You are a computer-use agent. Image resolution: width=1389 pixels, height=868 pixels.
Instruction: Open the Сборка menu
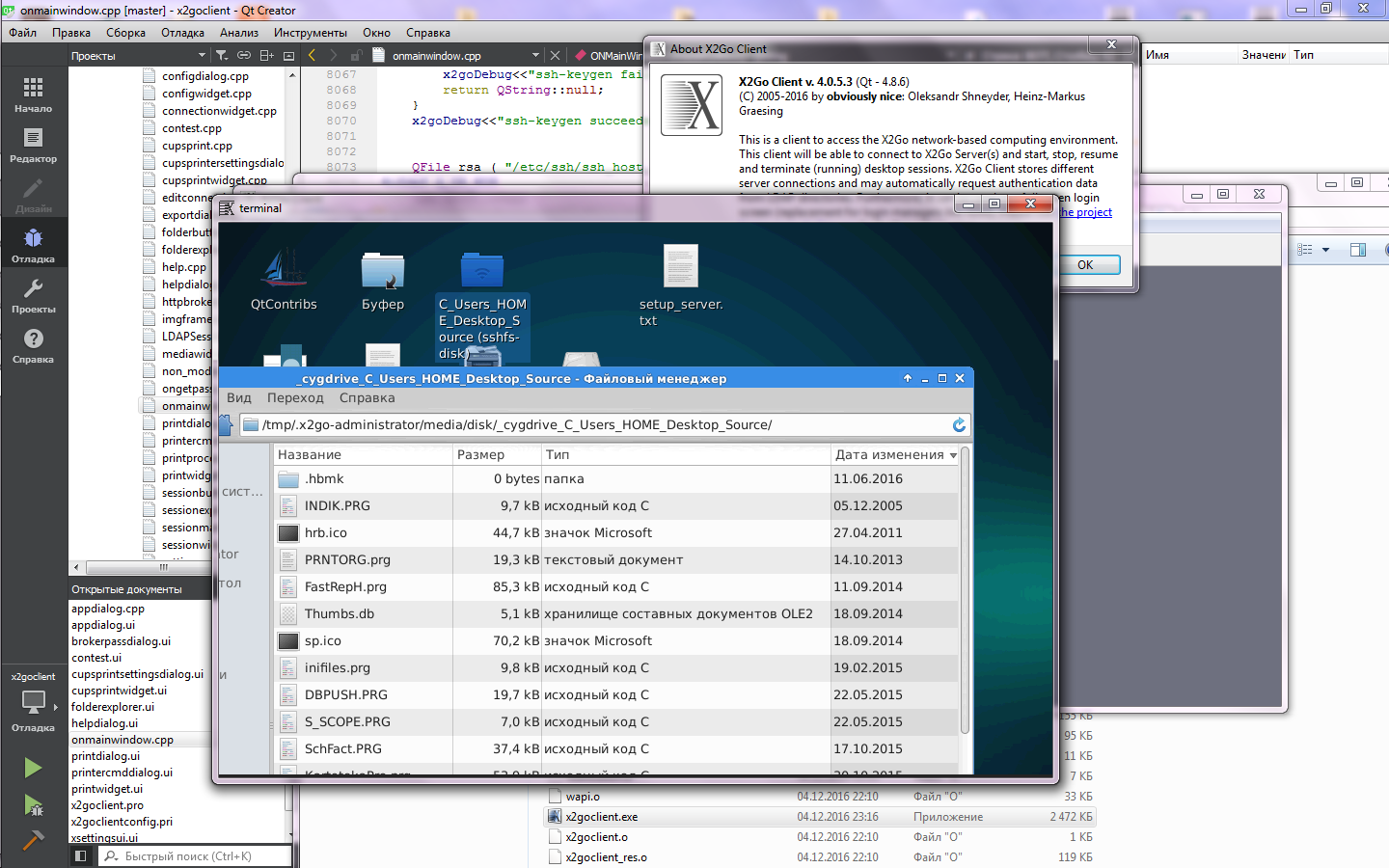[x=125, y=32]
